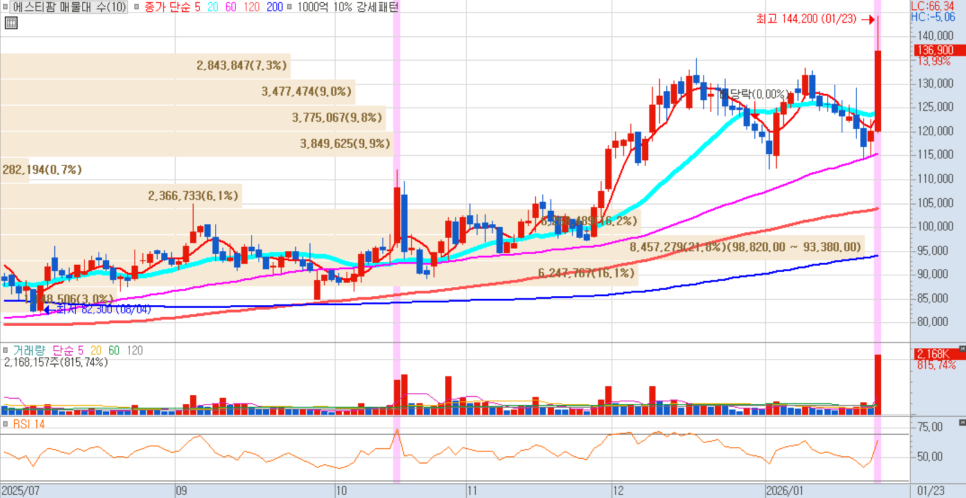
Task: Click the square marker before 에스티팜 매물대 수(10)
Action: coord(6,7)
